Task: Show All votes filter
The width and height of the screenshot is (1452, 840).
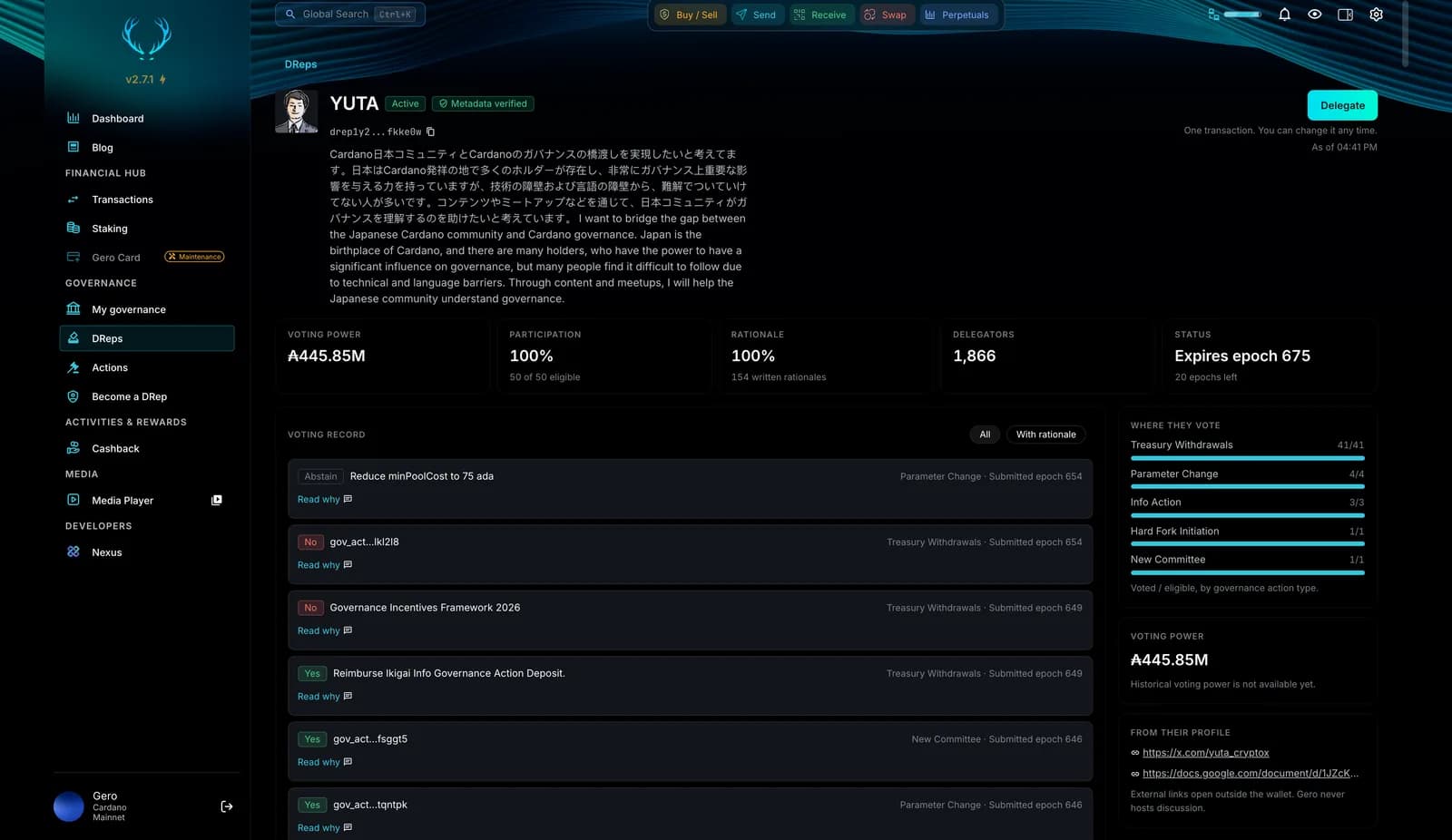Action: pyautogui.click(x=985, y=435)
